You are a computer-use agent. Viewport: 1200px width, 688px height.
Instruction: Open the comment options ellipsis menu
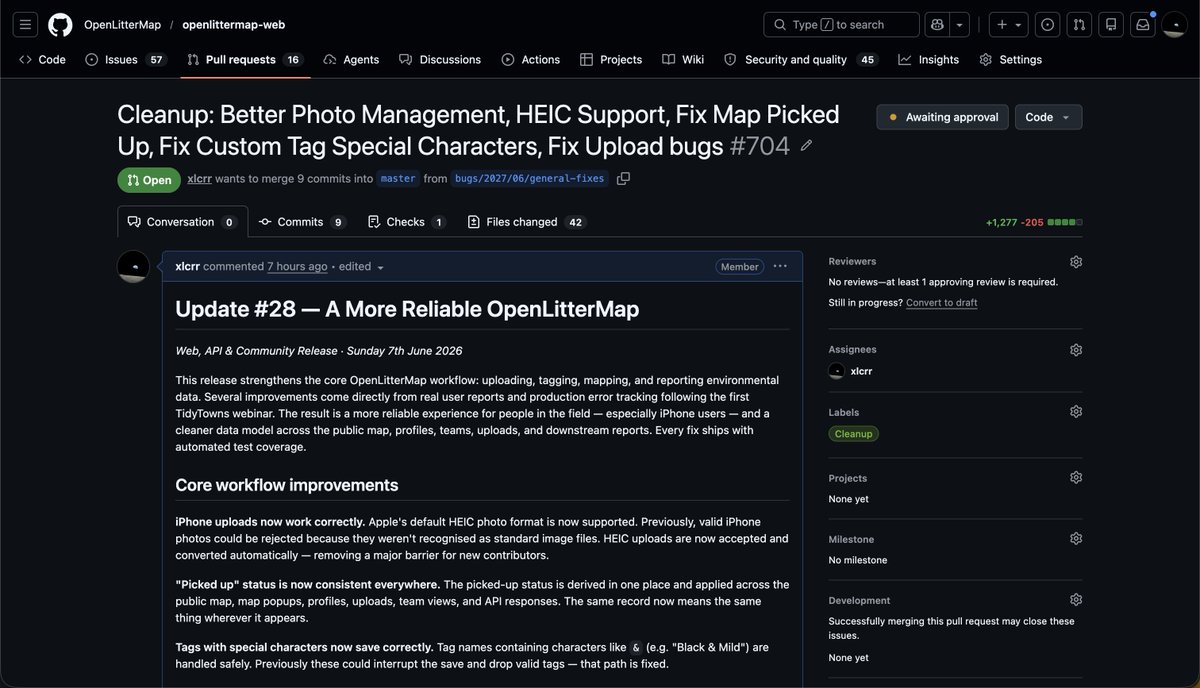coord(780,266)
